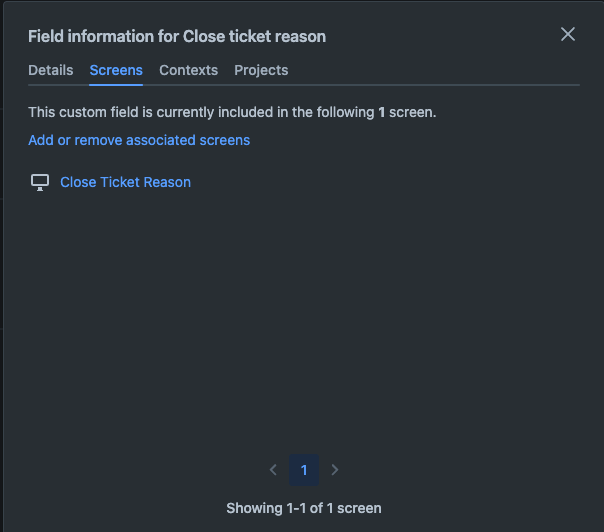604x532 pixels.
Task: Click the dialog title Field information heading
Action: point(177,37)
